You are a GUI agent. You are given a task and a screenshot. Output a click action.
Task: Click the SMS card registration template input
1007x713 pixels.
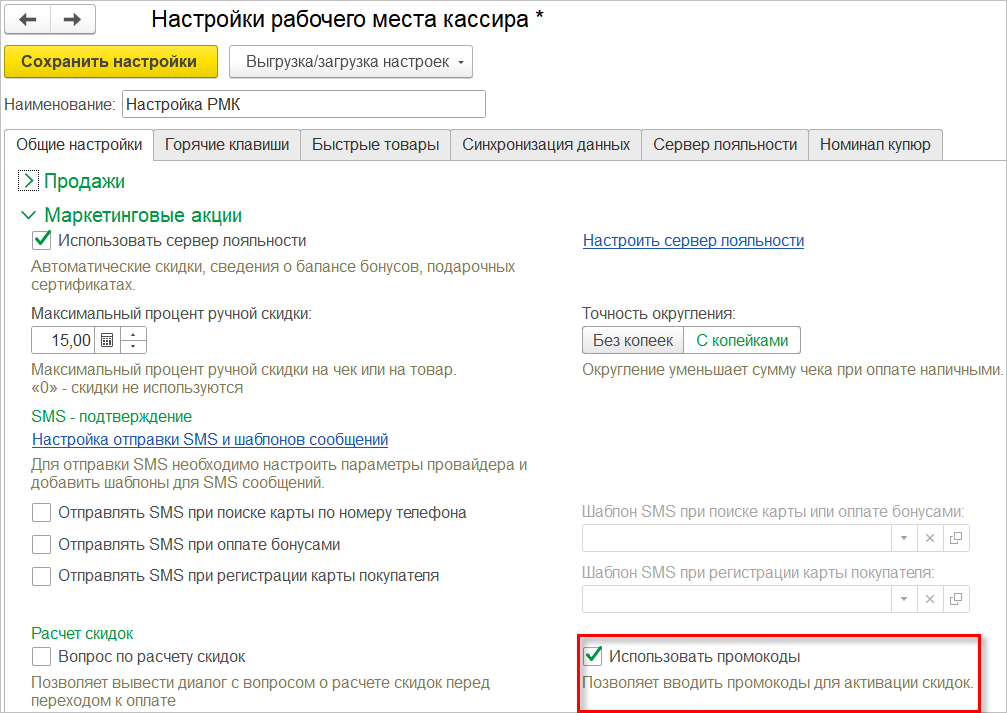737,599
